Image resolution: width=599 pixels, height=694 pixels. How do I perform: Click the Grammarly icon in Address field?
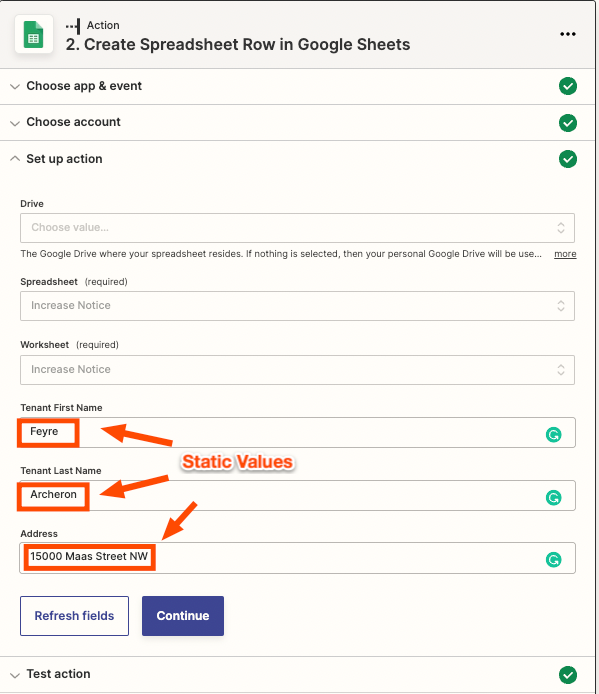point(553,560)
